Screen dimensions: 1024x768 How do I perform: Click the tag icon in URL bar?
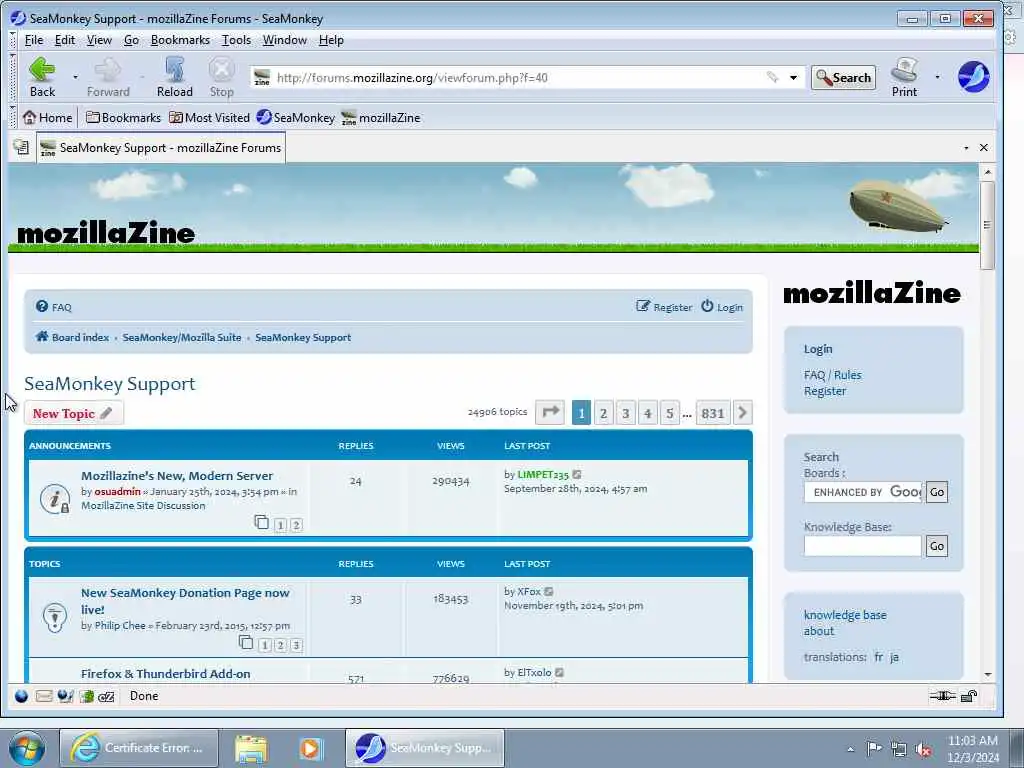click(x=773, y=77)
